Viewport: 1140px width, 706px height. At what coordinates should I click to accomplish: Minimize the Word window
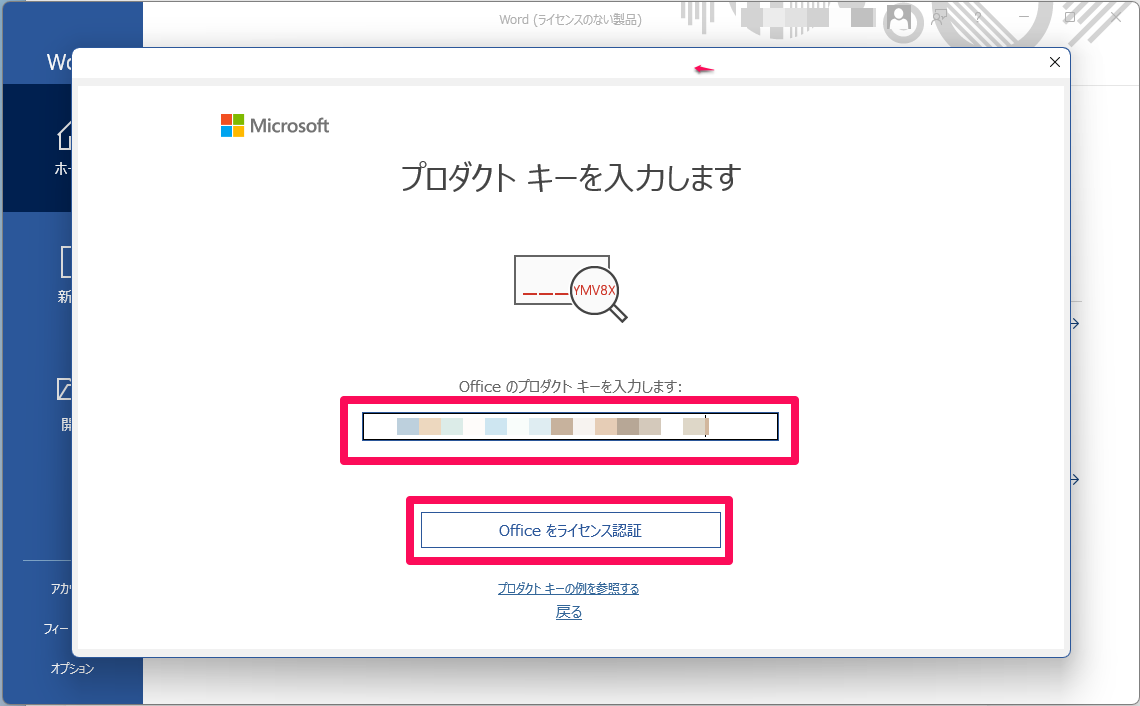coord(1024,17)
